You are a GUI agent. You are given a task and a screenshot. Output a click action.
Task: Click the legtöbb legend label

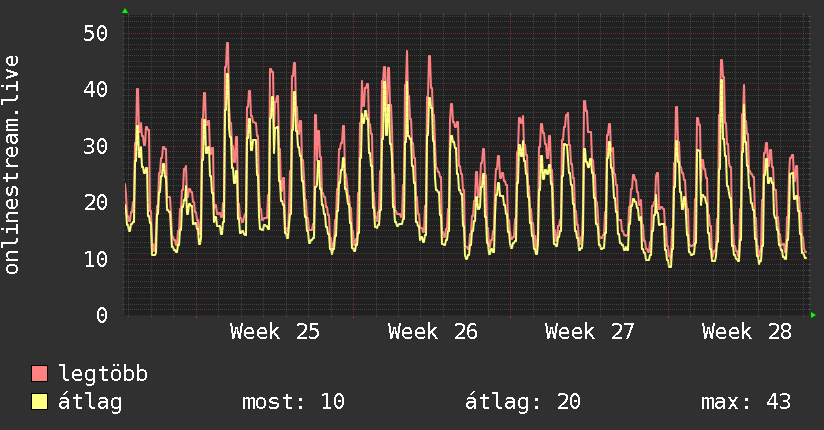pyautogui.click(x=103, y=374)
